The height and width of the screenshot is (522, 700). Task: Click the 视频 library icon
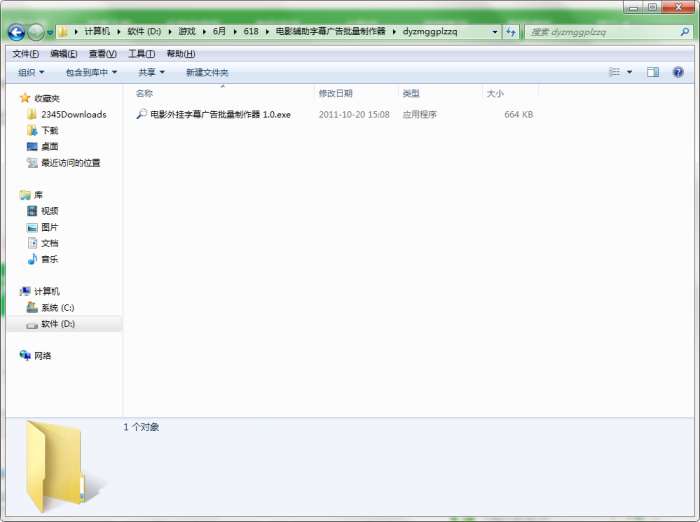(x=32, y=211)
